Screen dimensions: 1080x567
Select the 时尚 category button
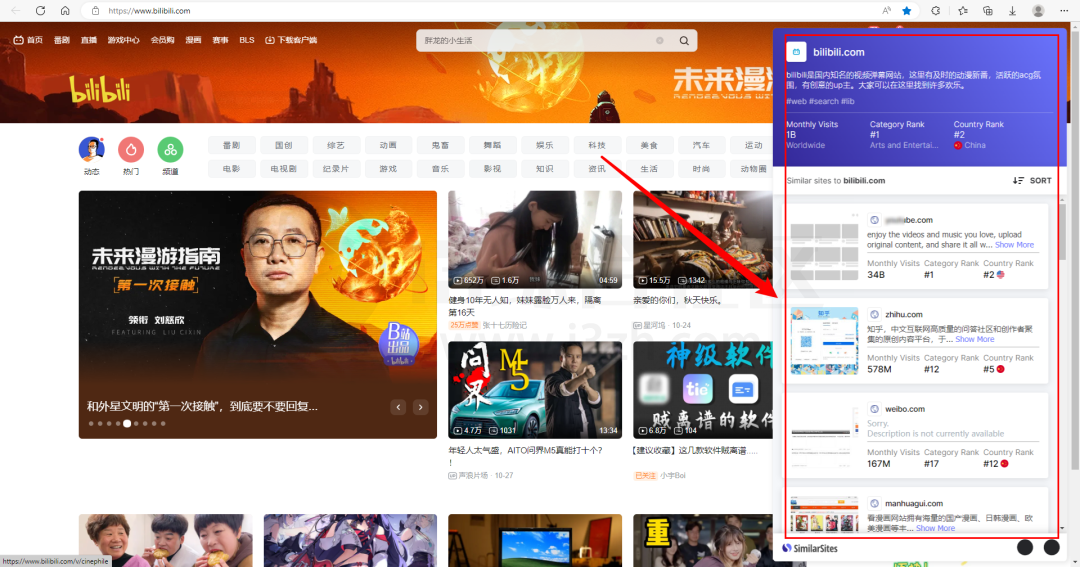(701, 169)
